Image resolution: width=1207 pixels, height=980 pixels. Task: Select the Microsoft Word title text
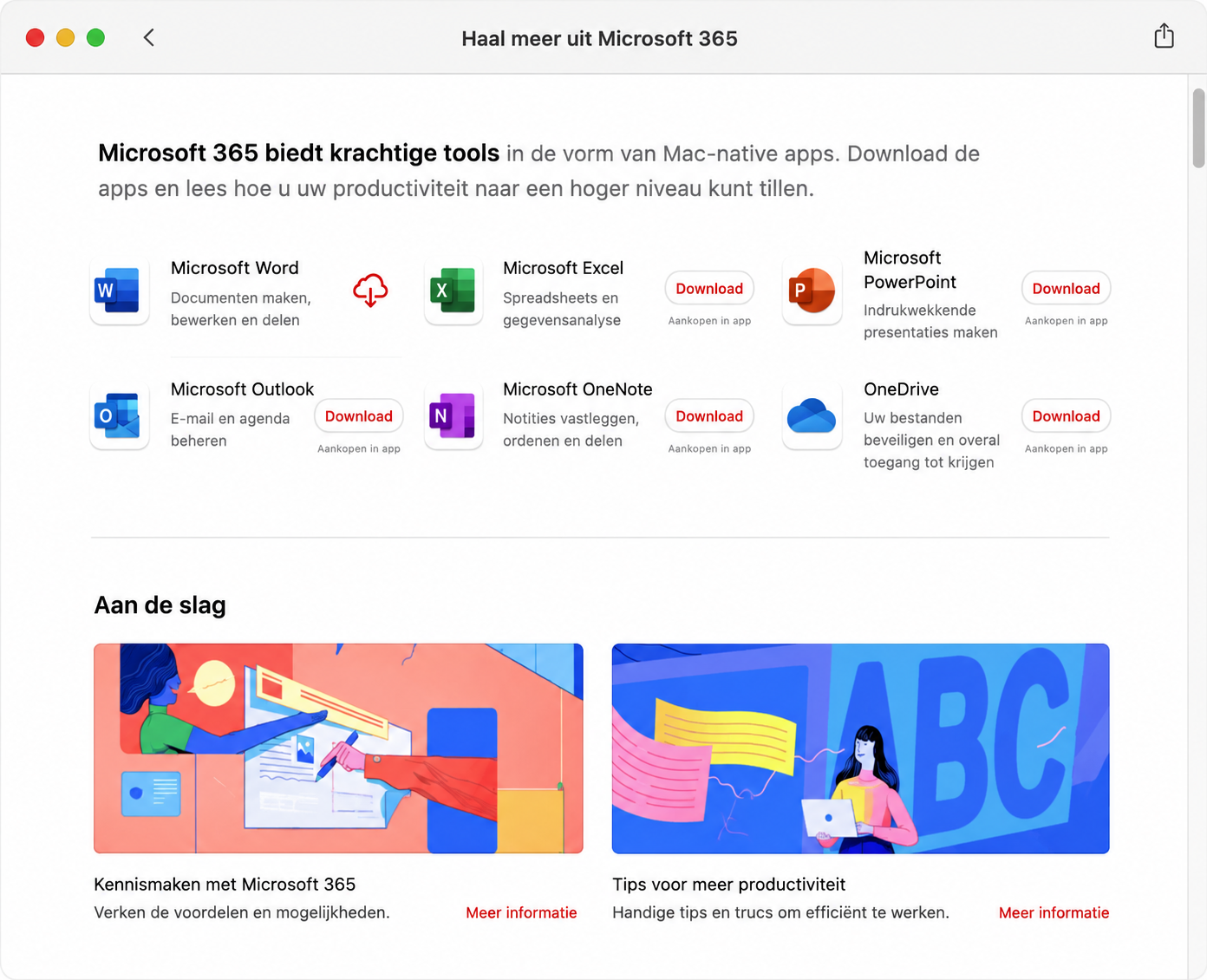pos(235,268)
